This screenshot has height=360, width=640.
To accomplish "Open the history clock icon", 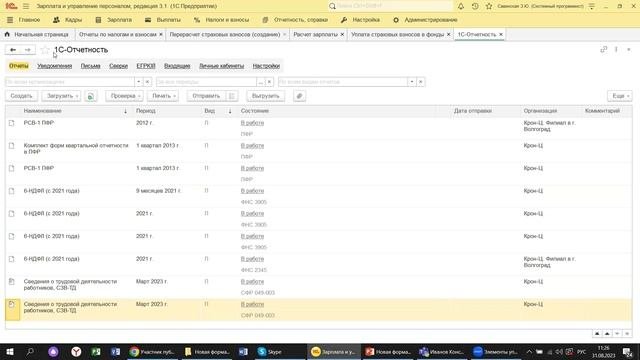I will point(475,6).
